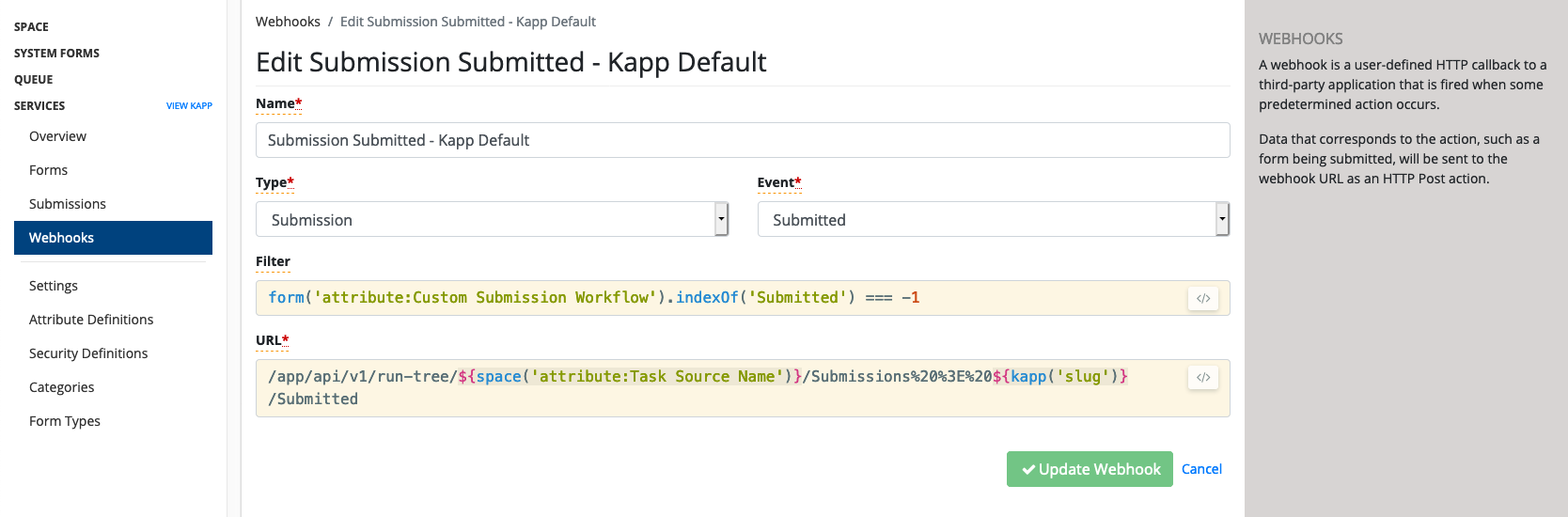The height and width of the screenshot is (517, 1568).
Task: Click the Webhooks breadcrumb link
Action: click(288, 22)
